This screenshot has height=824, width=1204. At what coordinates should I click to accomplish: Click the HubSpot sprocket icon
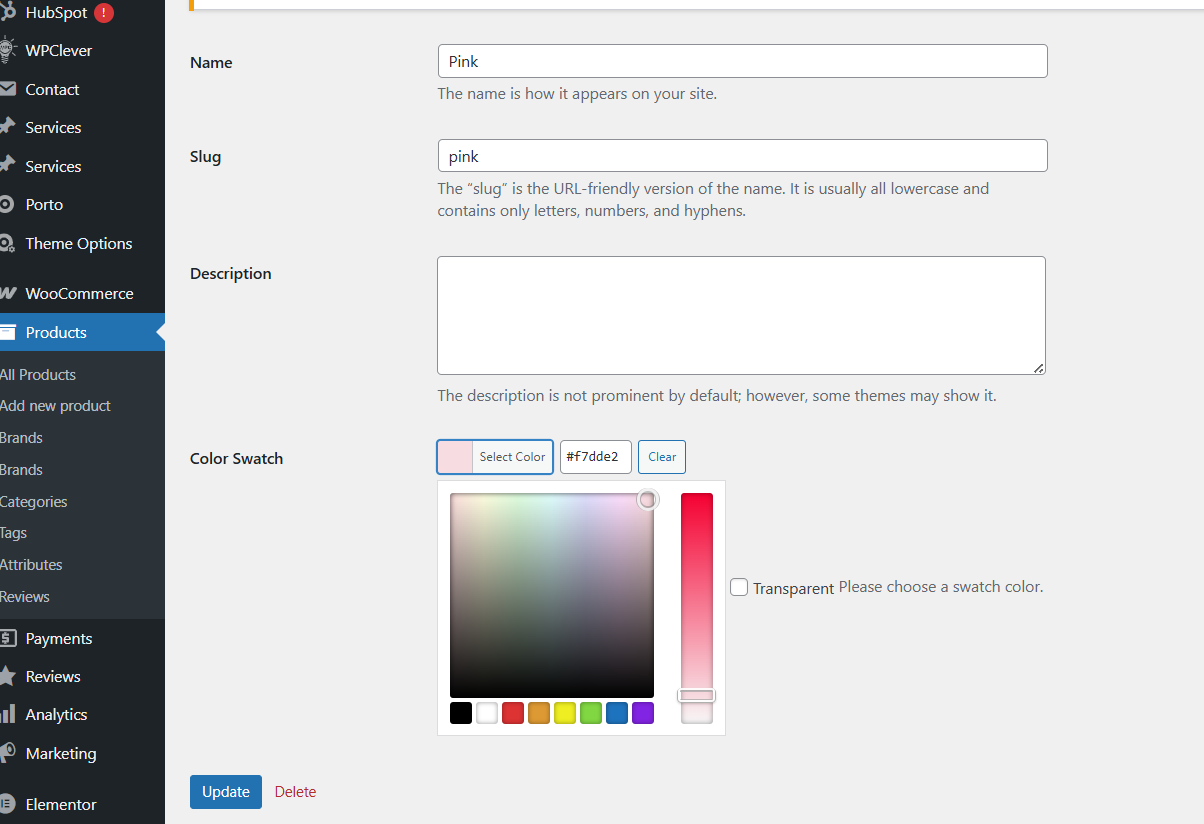tap(7, 13)
